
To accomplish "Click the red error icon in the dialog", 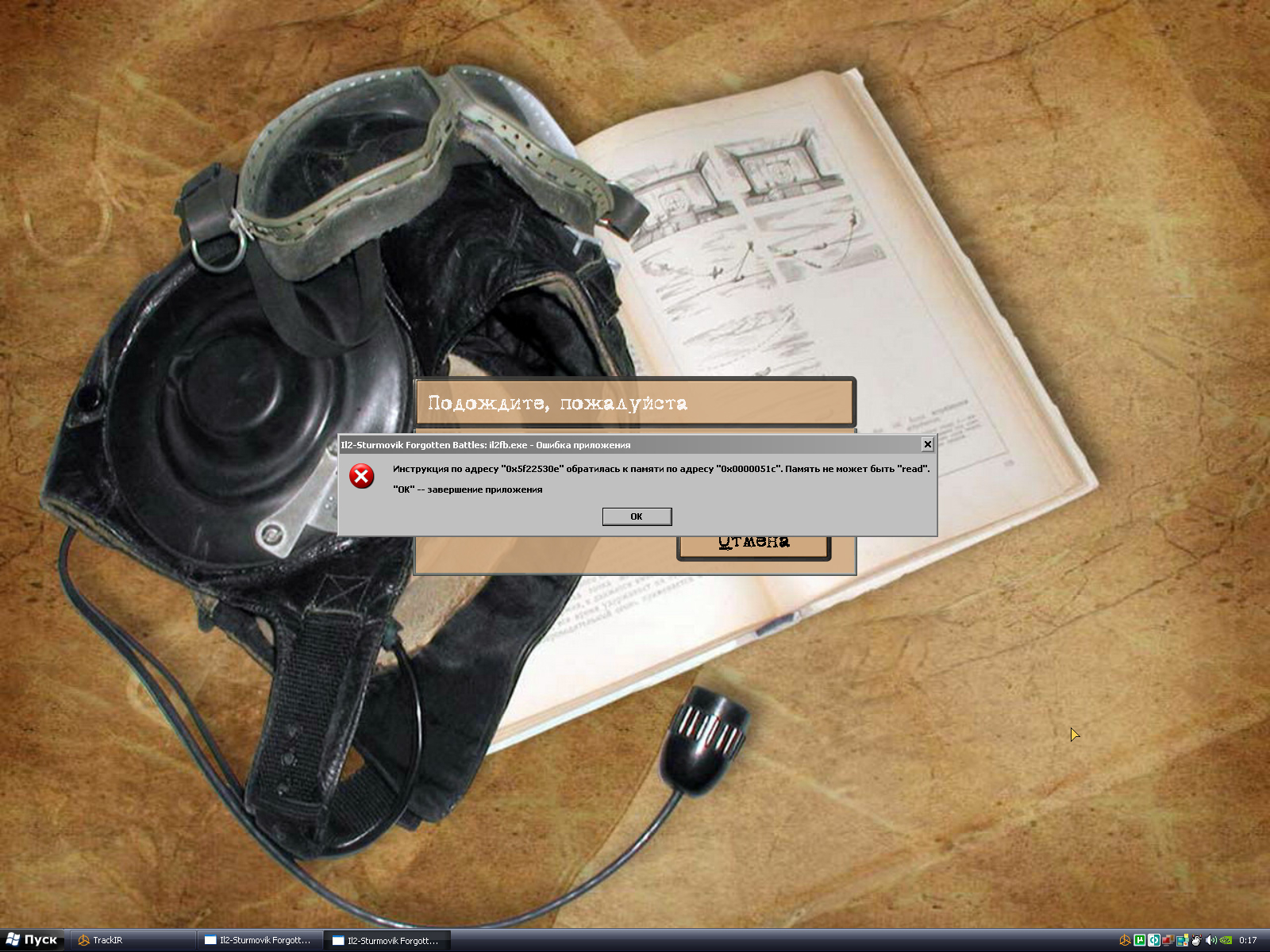I will 362,476.
